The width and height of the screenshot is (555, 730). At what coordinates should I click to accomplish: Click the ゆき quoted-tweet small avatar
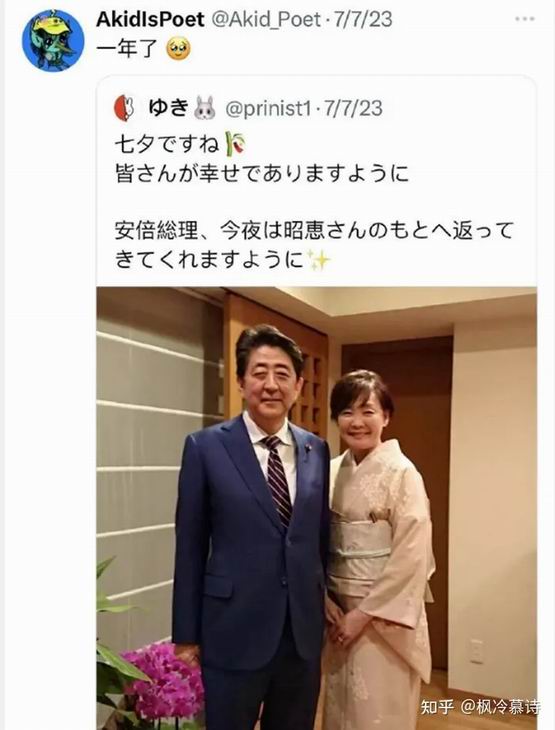(125, 108)
